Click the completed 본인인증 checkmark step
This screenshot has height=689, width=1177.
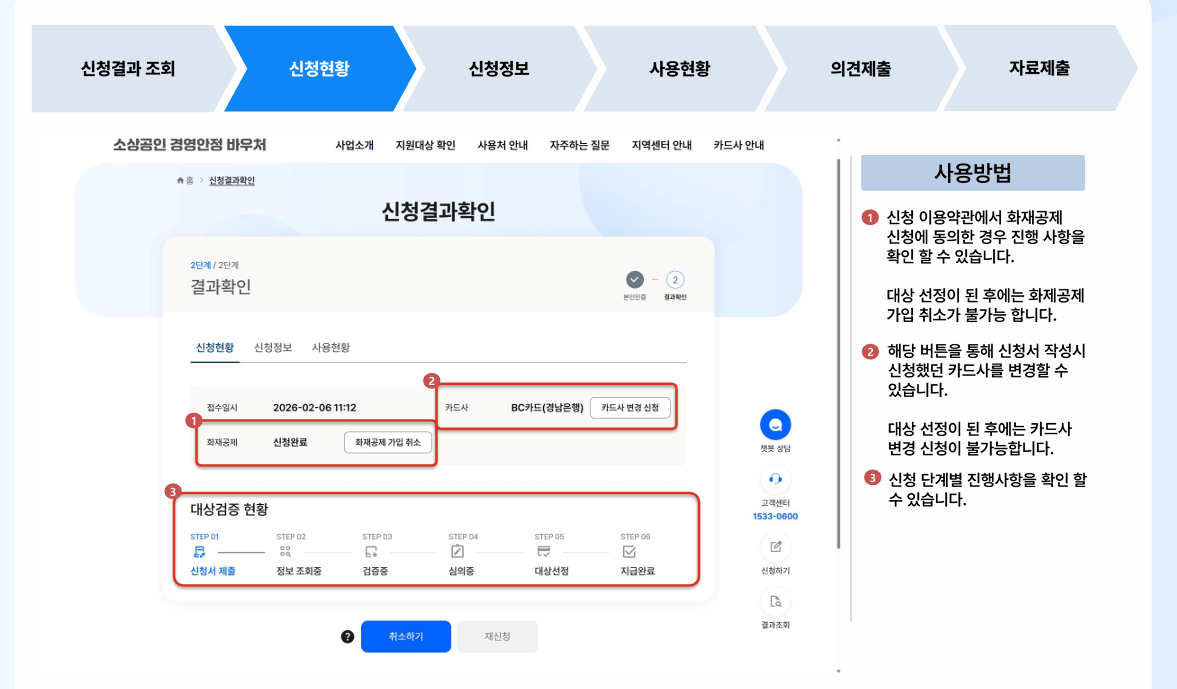coord(635,280)
